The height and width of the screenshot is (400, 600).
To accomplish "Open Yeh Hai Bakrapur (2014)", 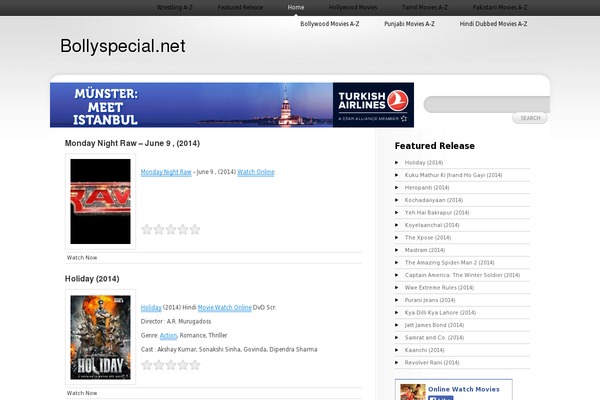I will pos(437,212).
